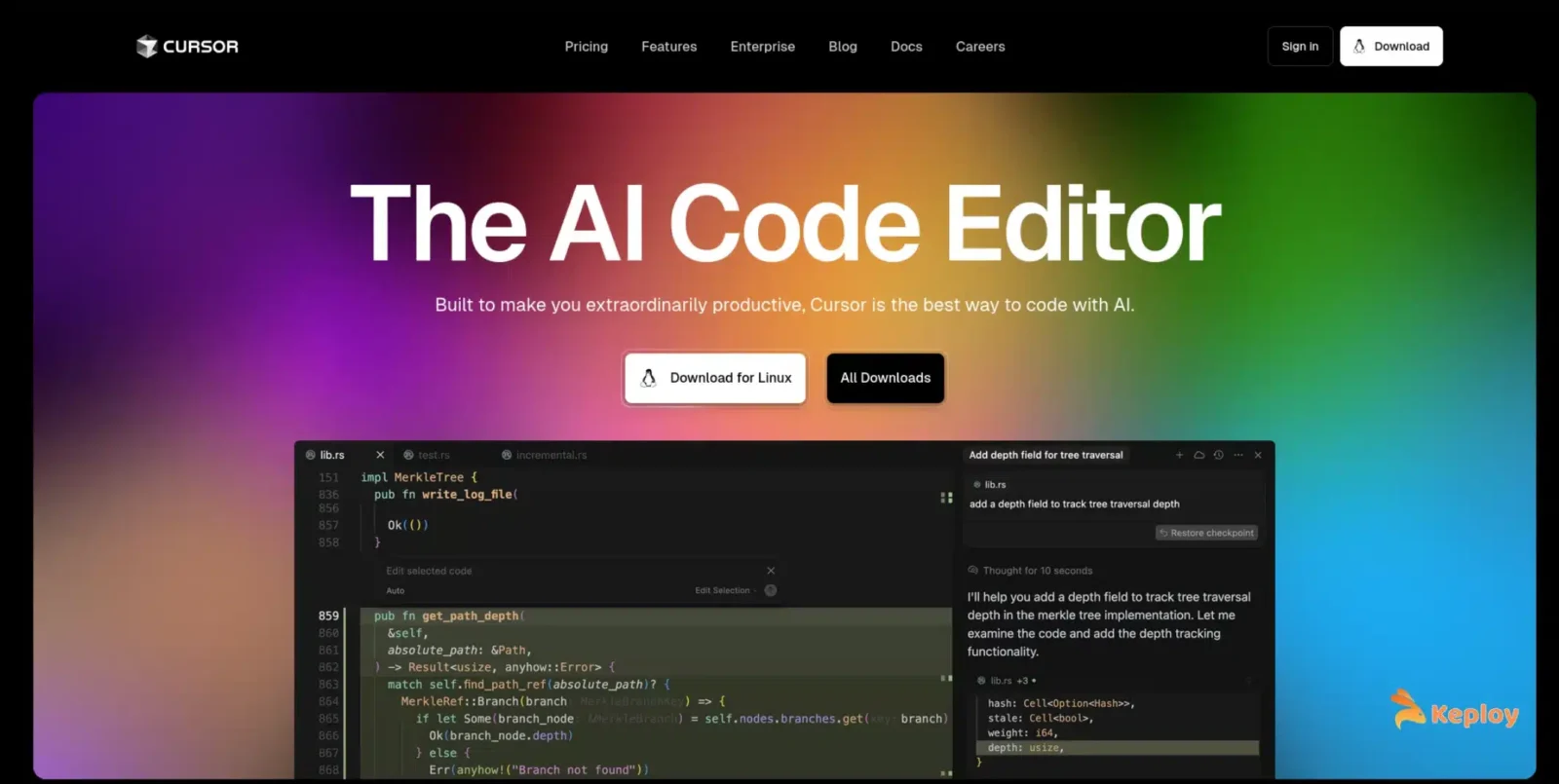Open the Pricing page

[x=587, y=47]
